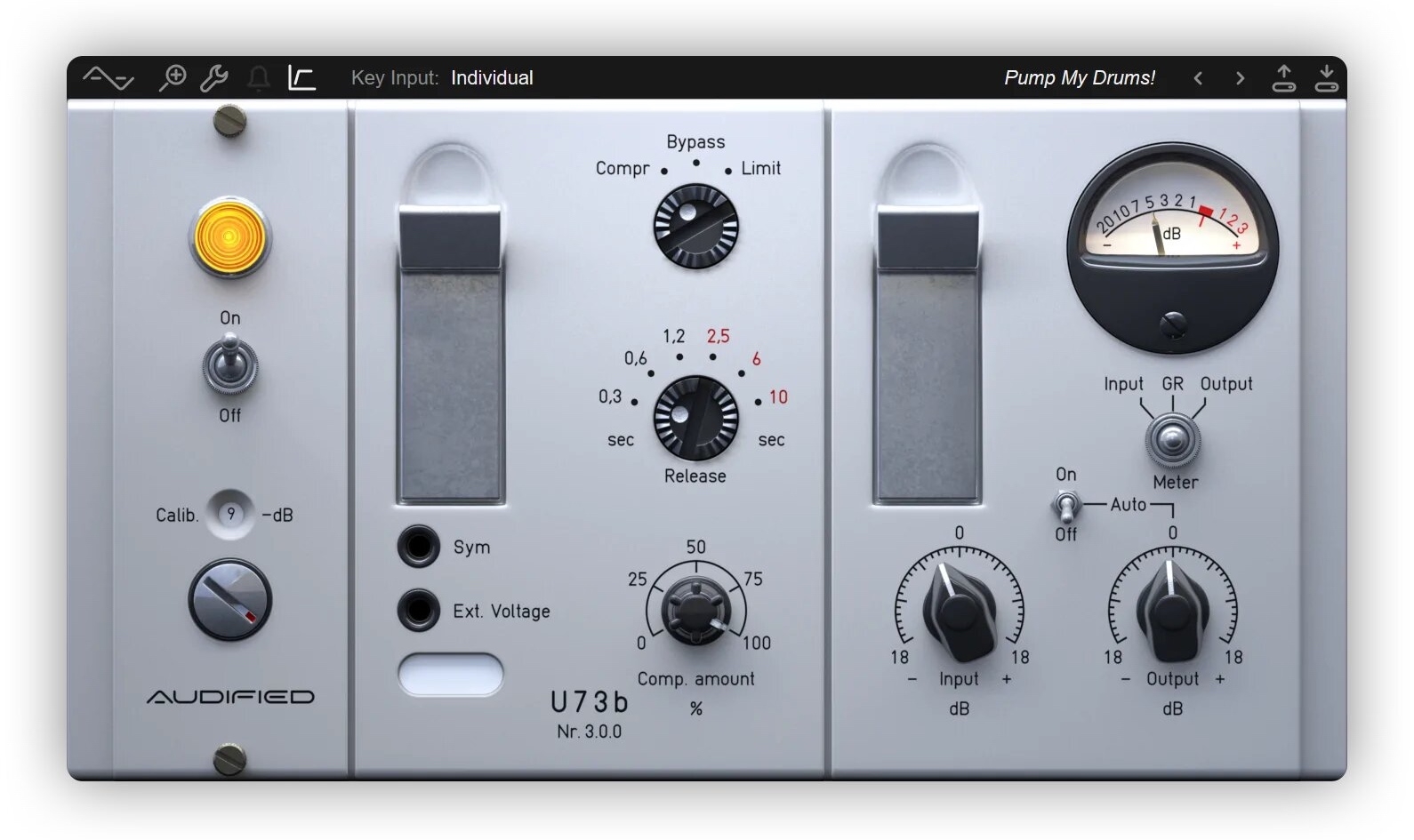Screen dimensions: 1414x840
Task: Click the Release time knob
Action: pos(695,418)
